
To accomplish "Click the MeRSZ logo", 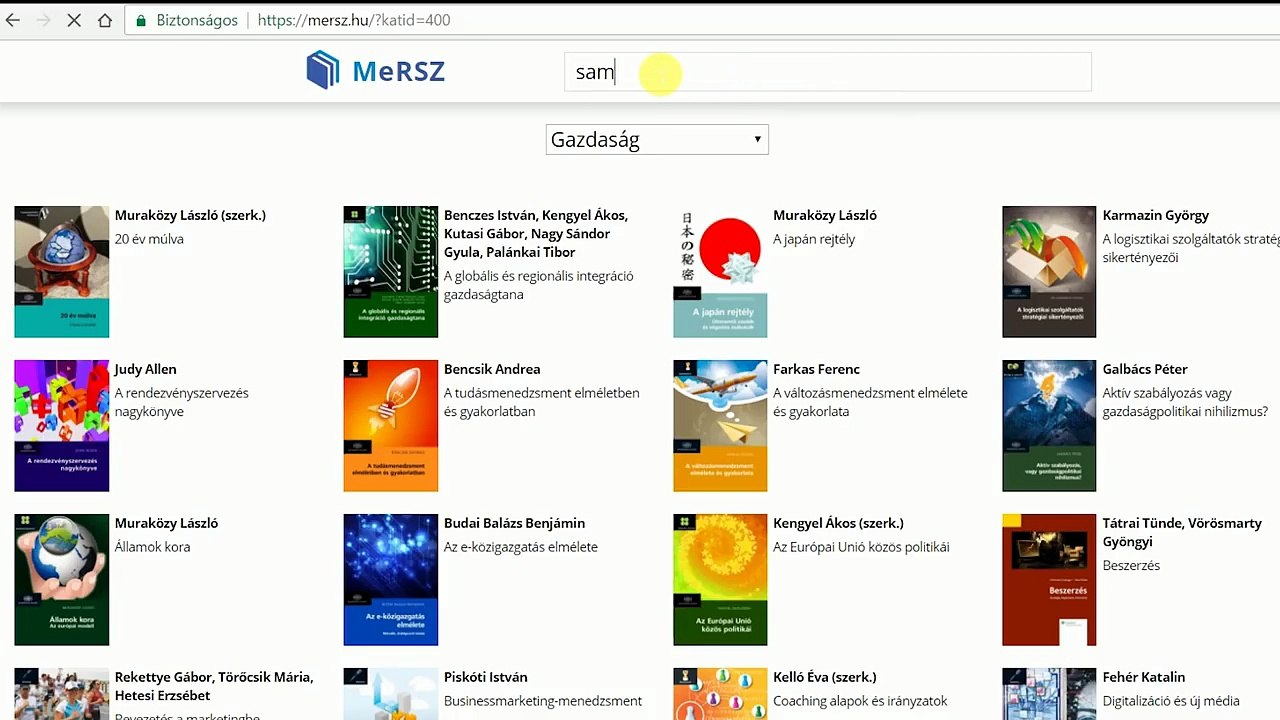I will pos(375,71).
